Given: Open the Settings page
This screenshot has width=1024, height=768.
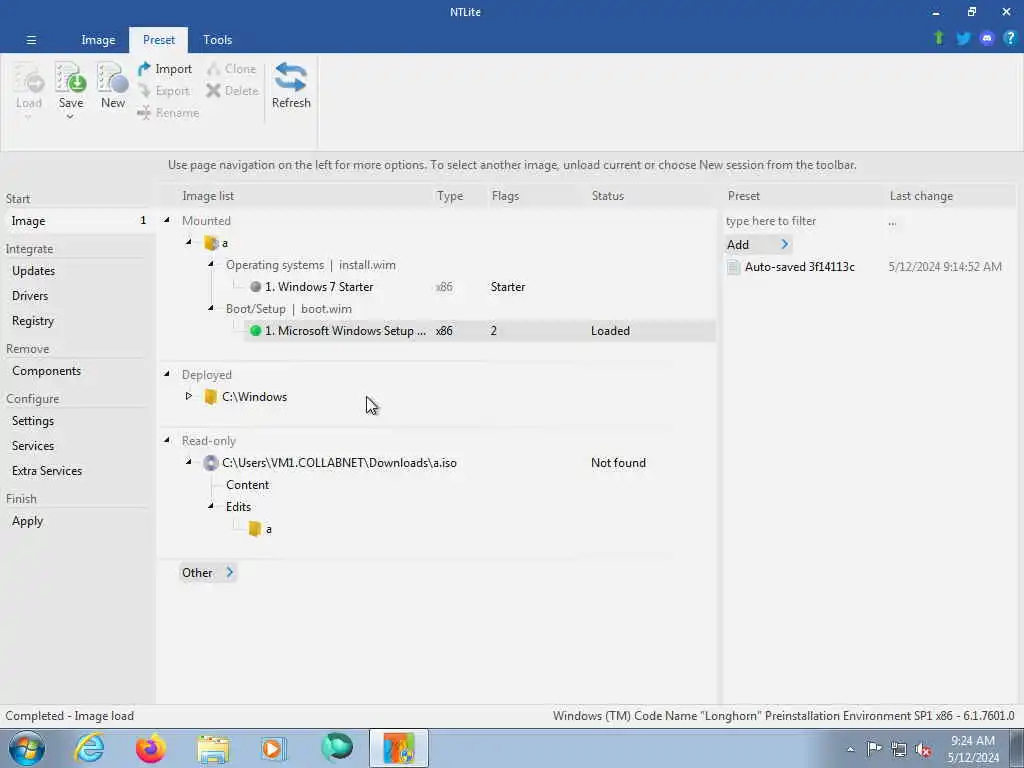Looking at the screenshot, I should 33,421.
